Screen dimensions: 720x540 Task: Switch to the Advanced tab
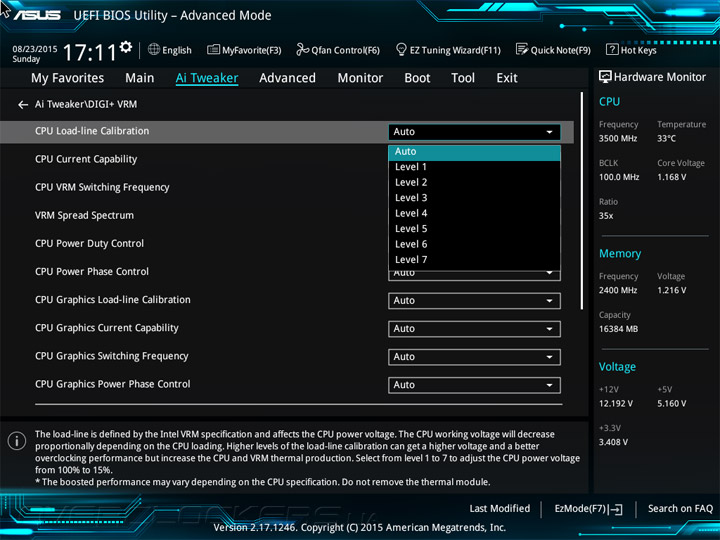(x=287, y=78)
